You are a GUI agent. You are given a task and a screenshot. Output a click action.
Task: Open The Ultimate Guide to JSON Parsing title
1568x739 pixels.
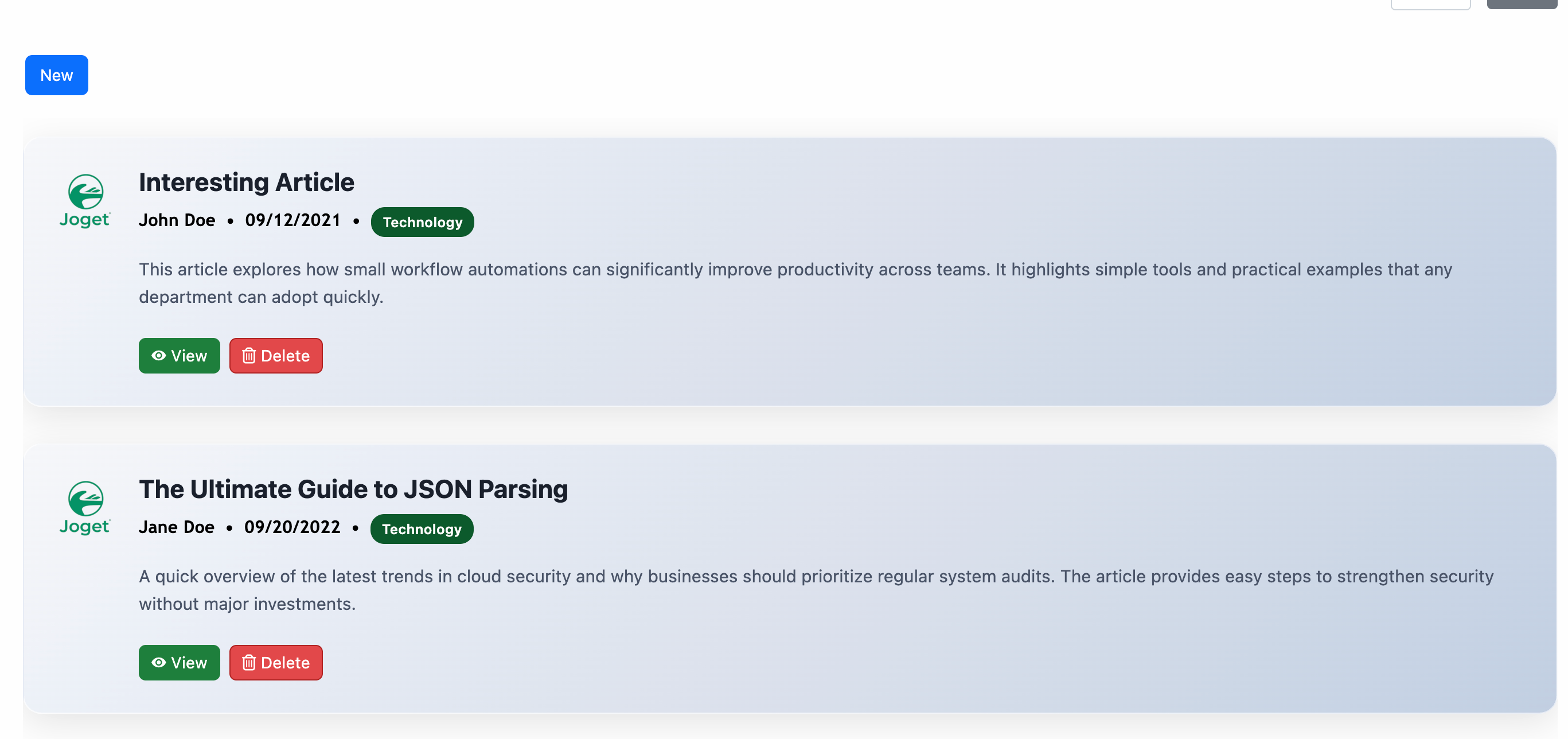(353, 489)
